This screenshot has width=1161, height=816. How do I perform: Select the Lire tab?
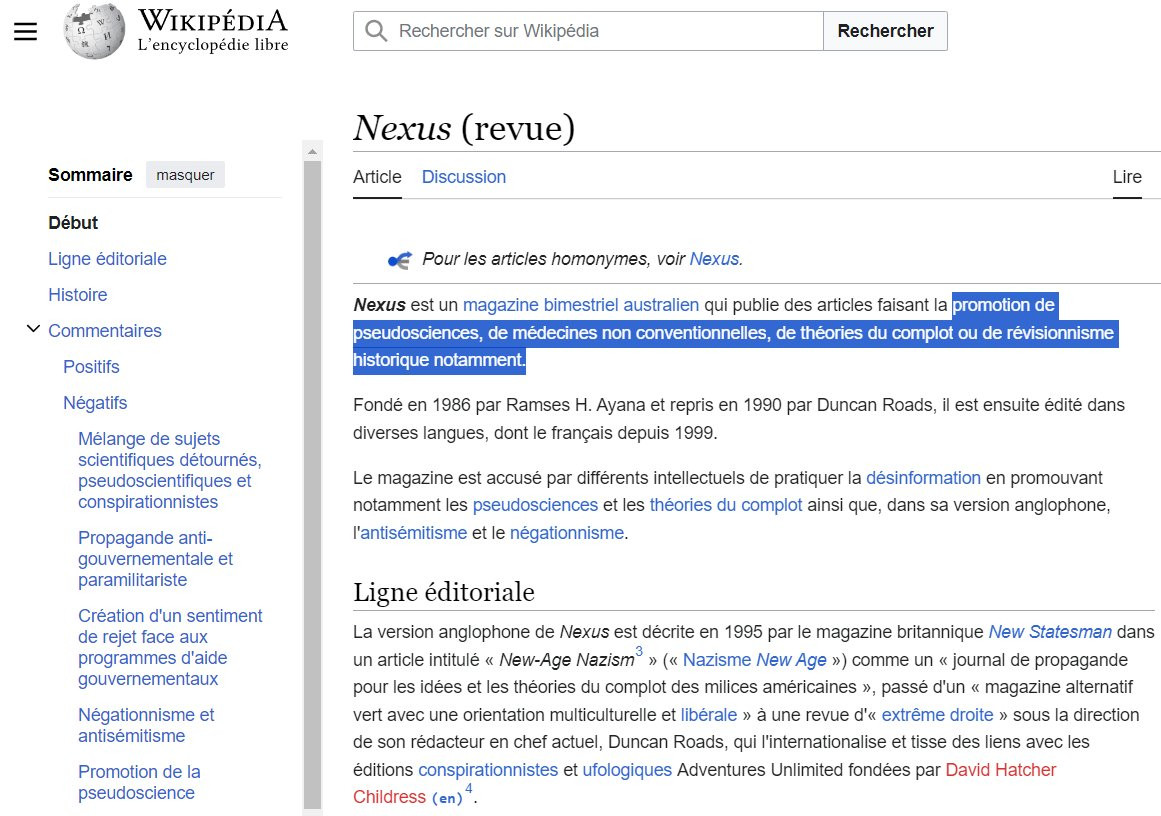pyautogui.click(x=1127, y=177)
